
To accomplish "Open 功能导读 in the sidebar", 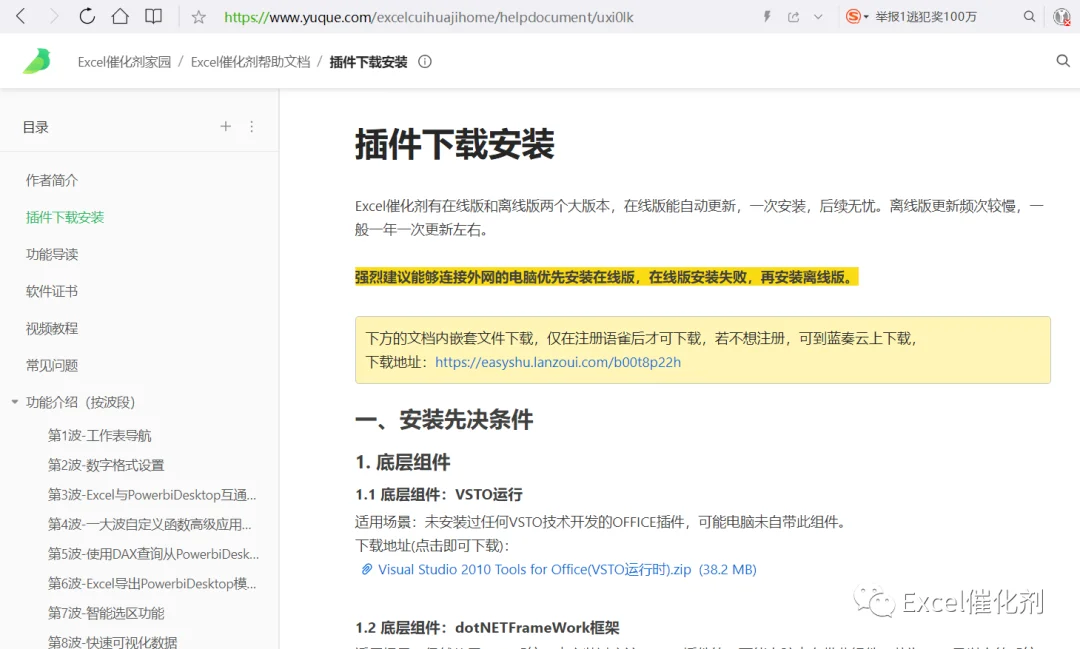I will click(52, 255).
